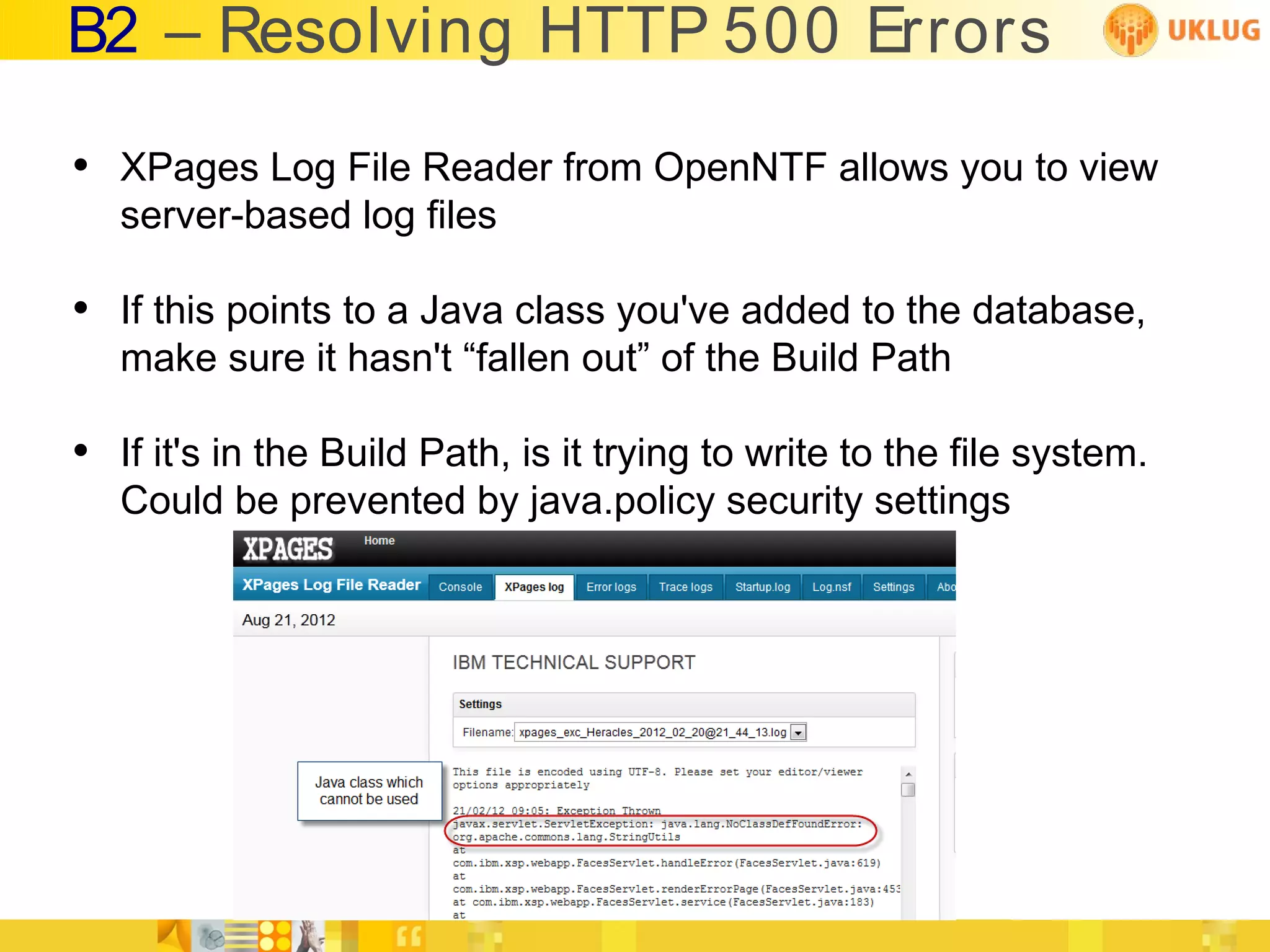Open the Trace logs tab

pyautogui.click(x=685, y=587)
